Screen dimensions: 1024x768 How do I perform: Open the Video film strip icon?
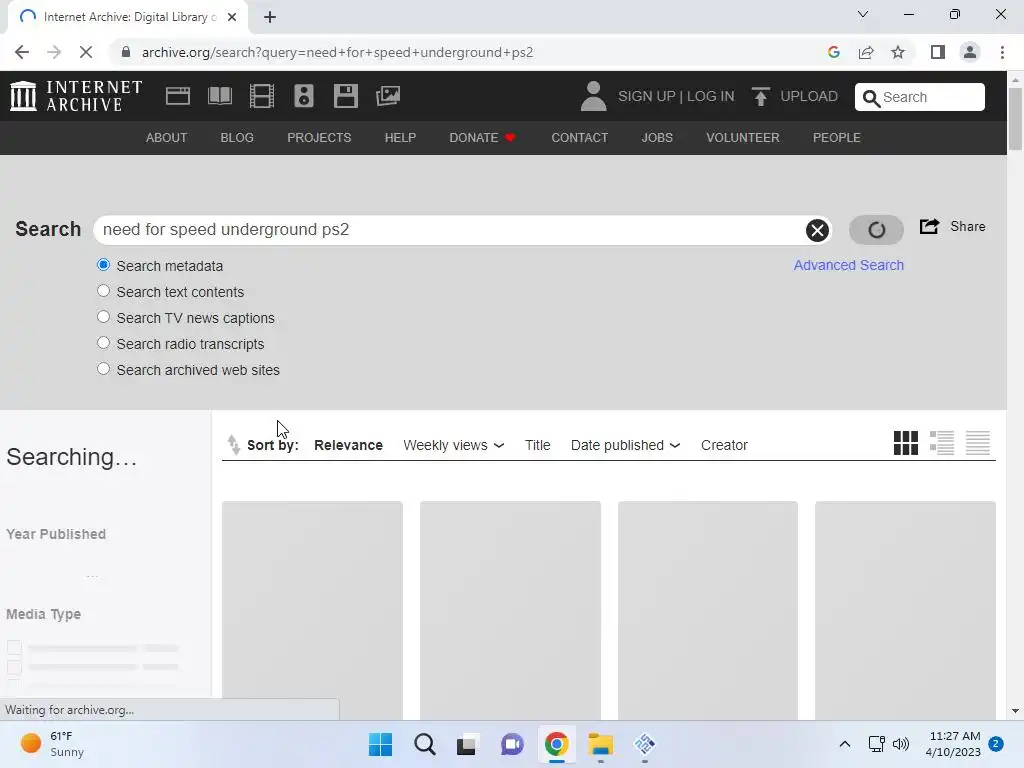tap(262, 96)
